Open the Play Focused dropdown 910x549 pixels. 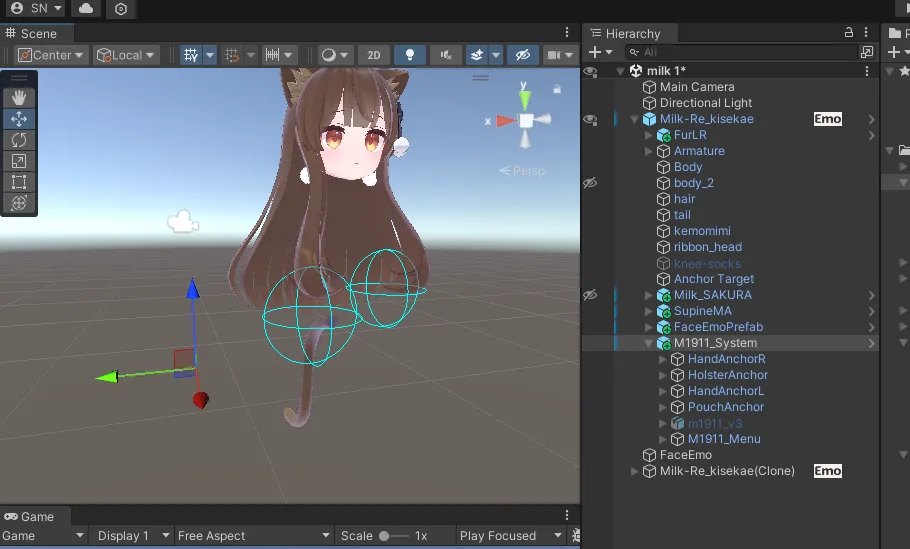coord(511,536)
